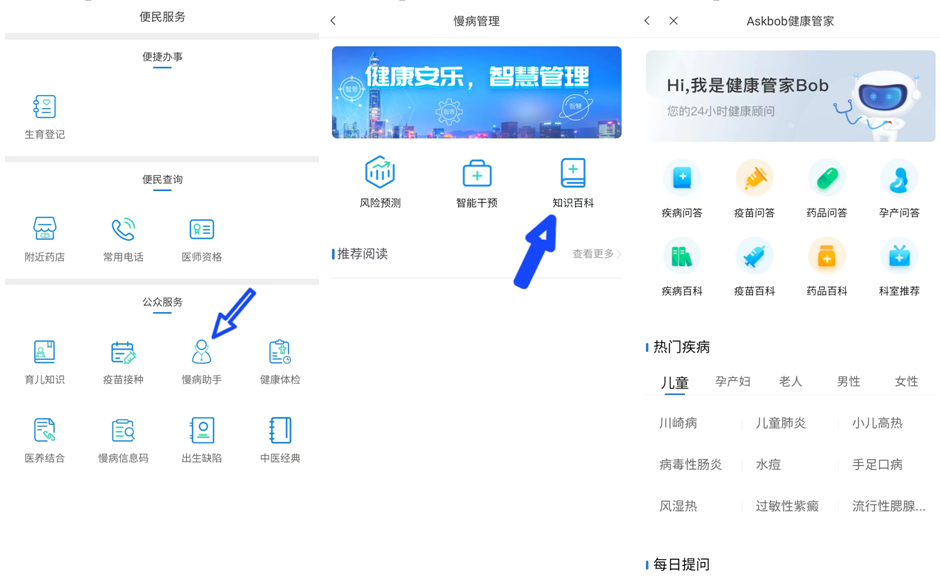Open the 疫苗接种 vaccination icon
940x586 pixels.
pyautogui.click(x=123, y=352)
